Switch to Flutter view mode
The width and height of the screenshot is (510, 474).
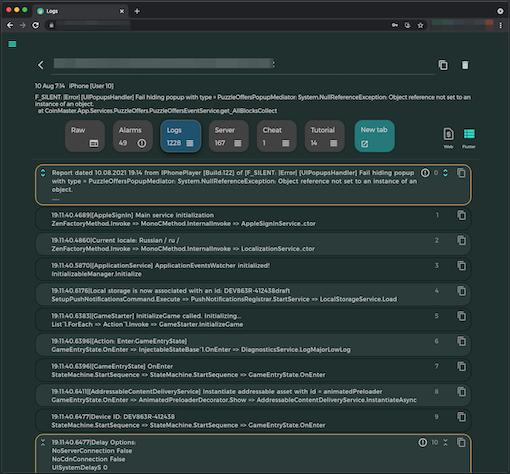469,138
